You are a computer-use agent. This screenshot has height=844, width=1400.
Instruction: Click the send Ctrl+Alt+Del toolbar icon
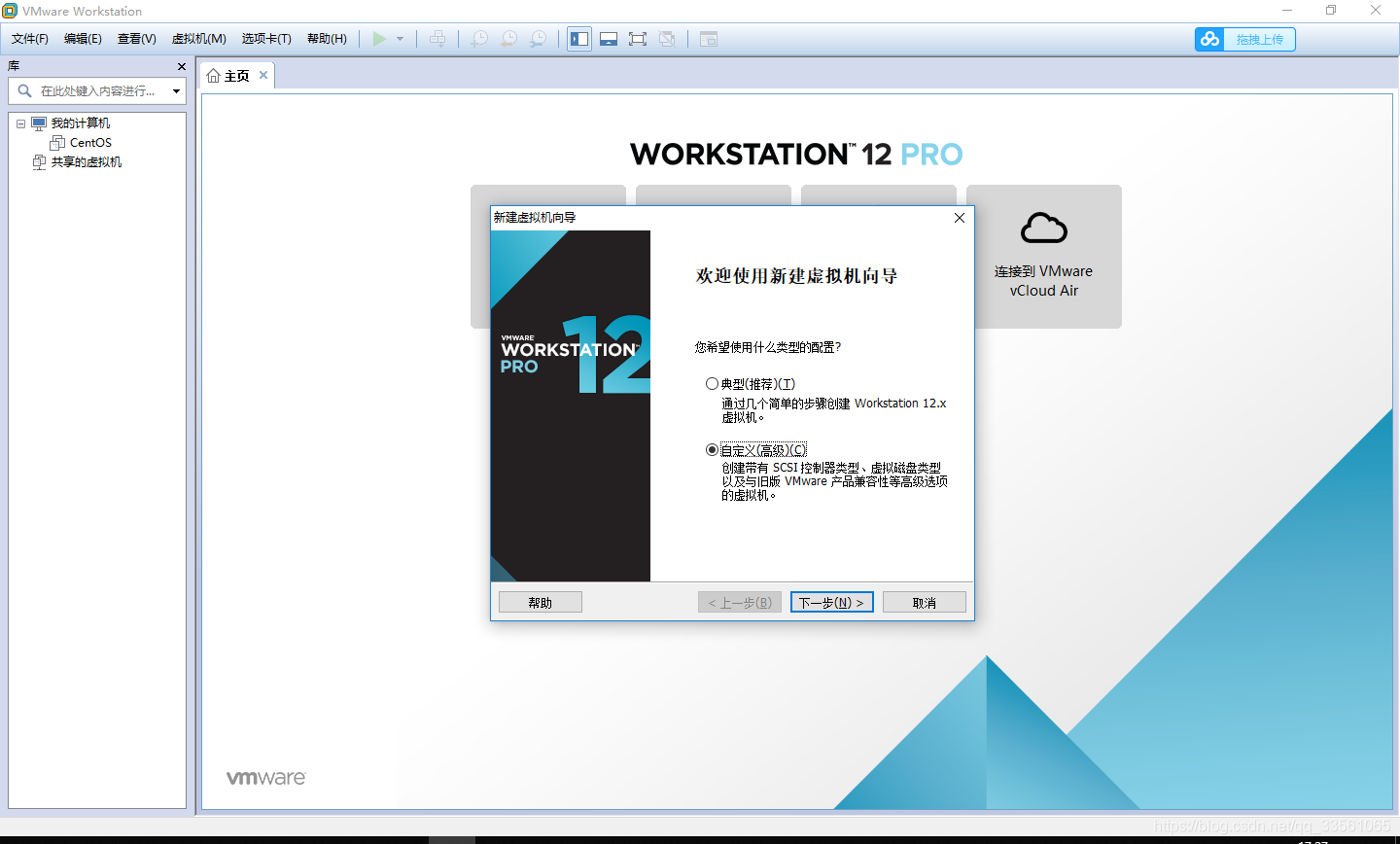click(437, 39)
